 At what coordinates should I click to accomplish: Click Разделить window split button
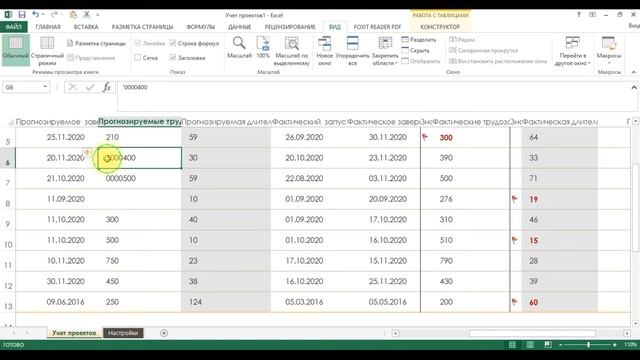pos(419,40)
